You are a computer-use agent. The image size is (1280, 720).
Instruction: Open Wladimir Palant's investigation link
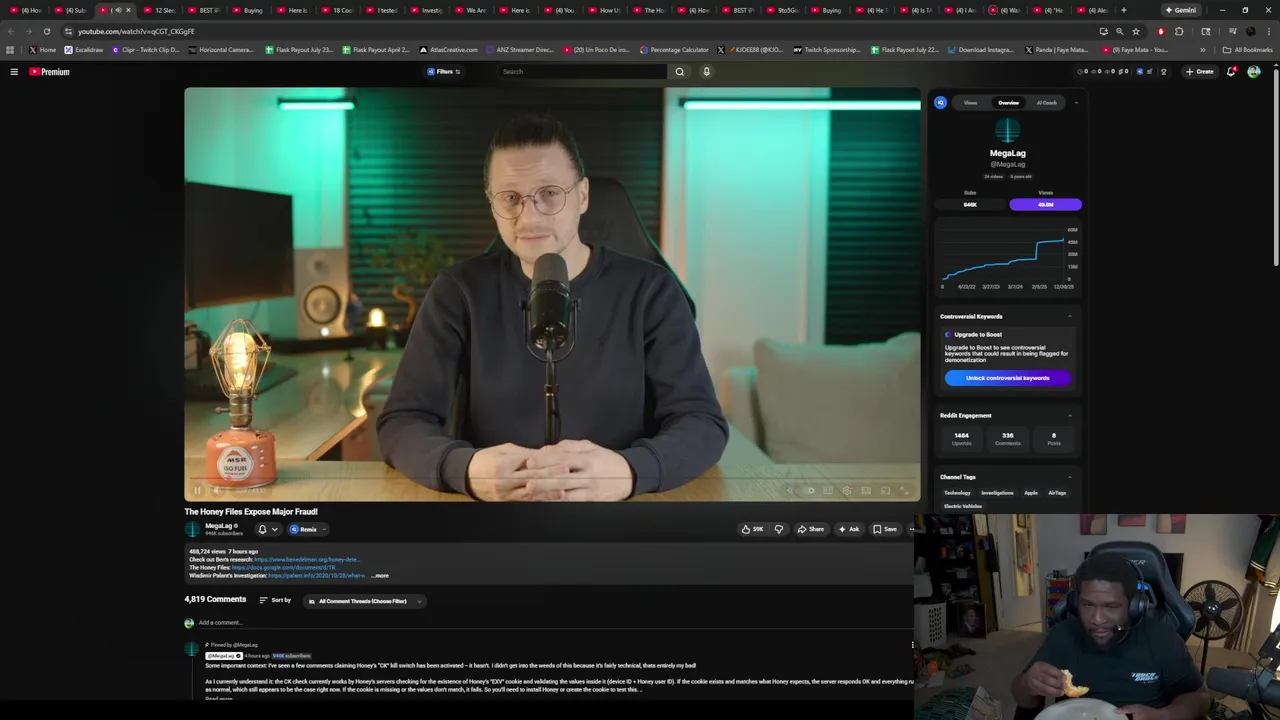click(x=317, y=576)
